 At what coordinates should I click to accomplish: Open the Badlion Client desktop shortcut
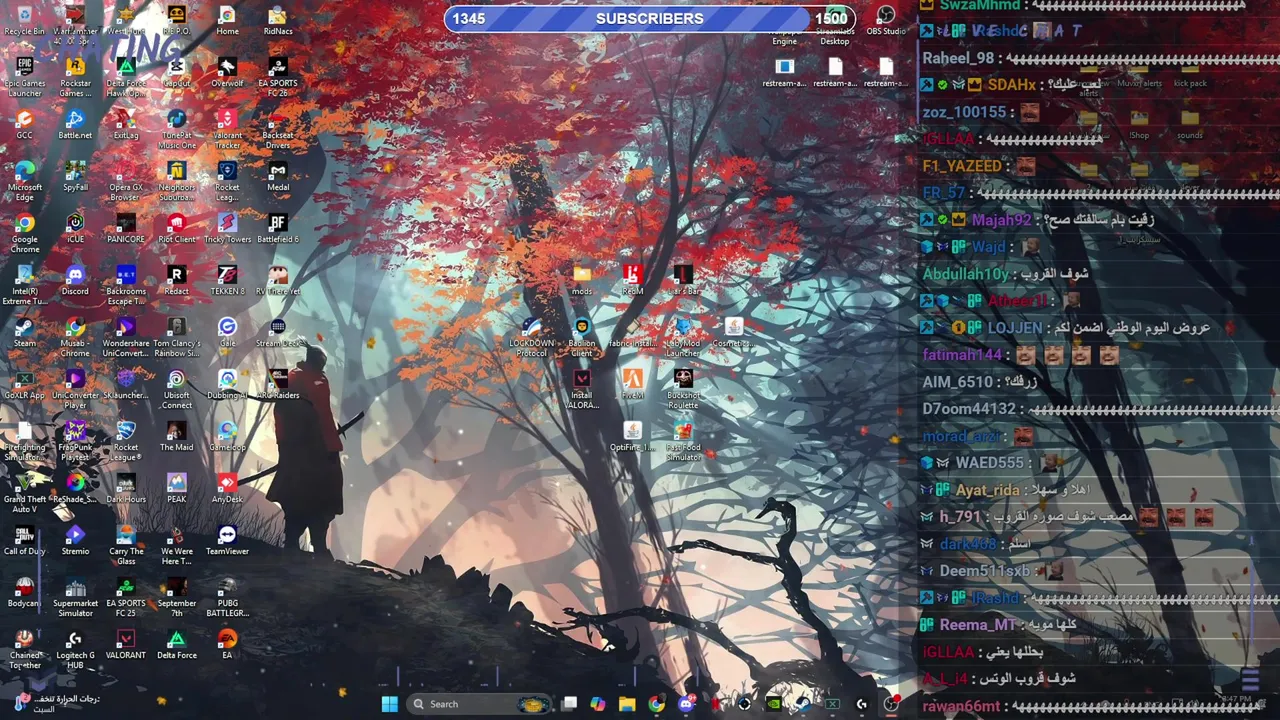582,337
